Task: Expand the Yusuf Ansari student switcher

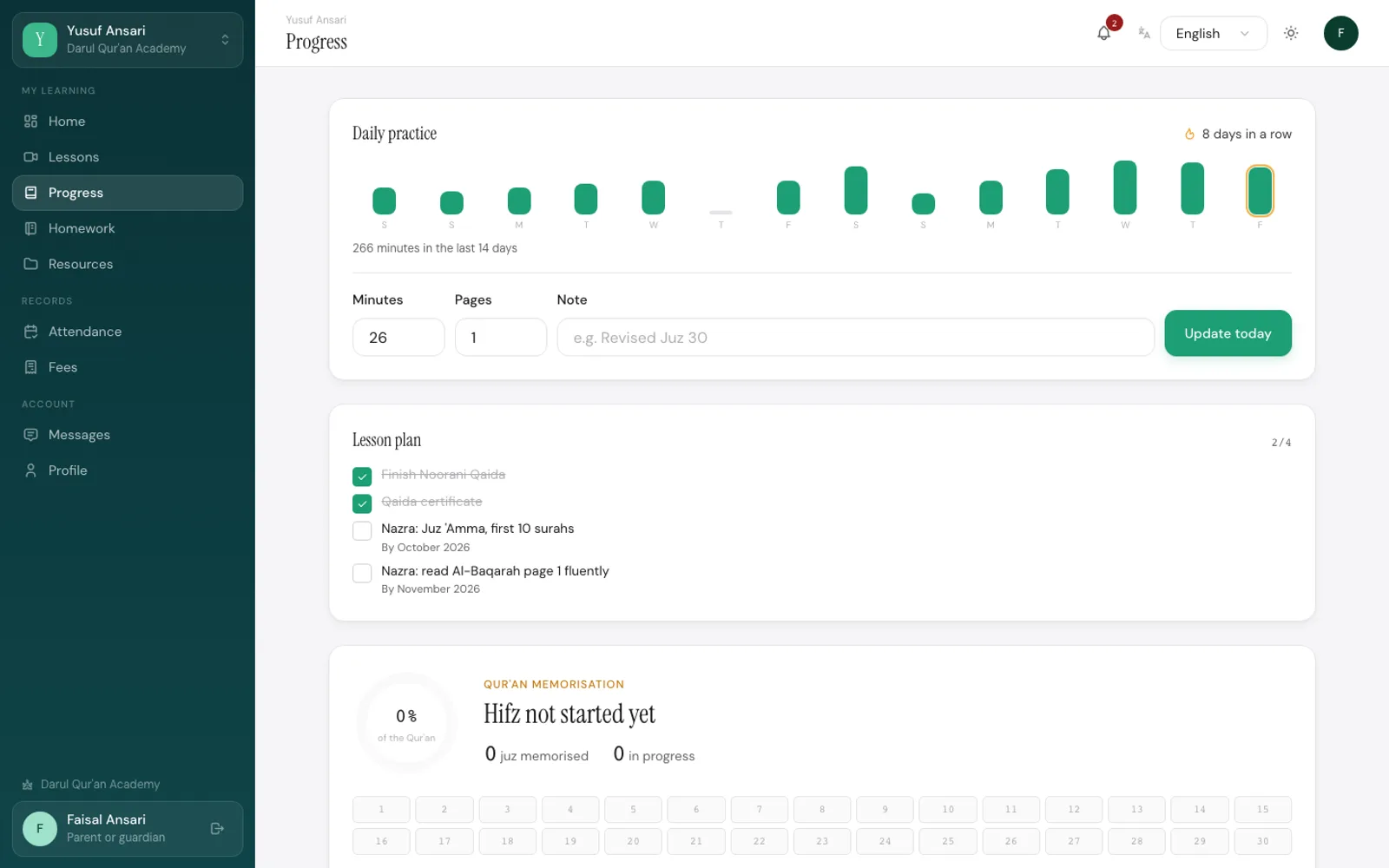Action: (128, 40)
